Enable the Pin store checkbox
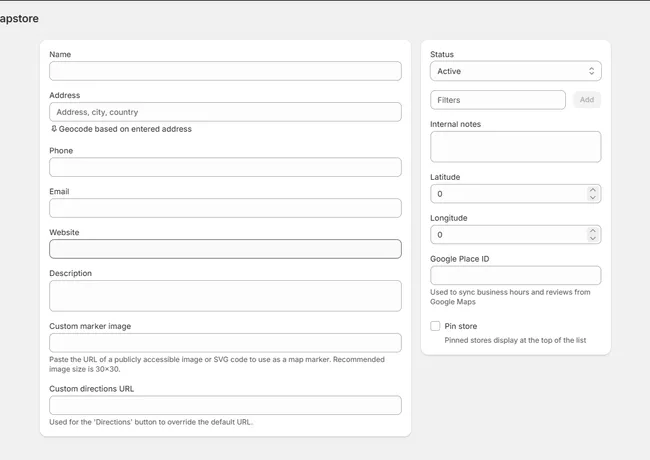Image resolution: width=650 pixels, height=460 pixels. [x=435, y=326]
